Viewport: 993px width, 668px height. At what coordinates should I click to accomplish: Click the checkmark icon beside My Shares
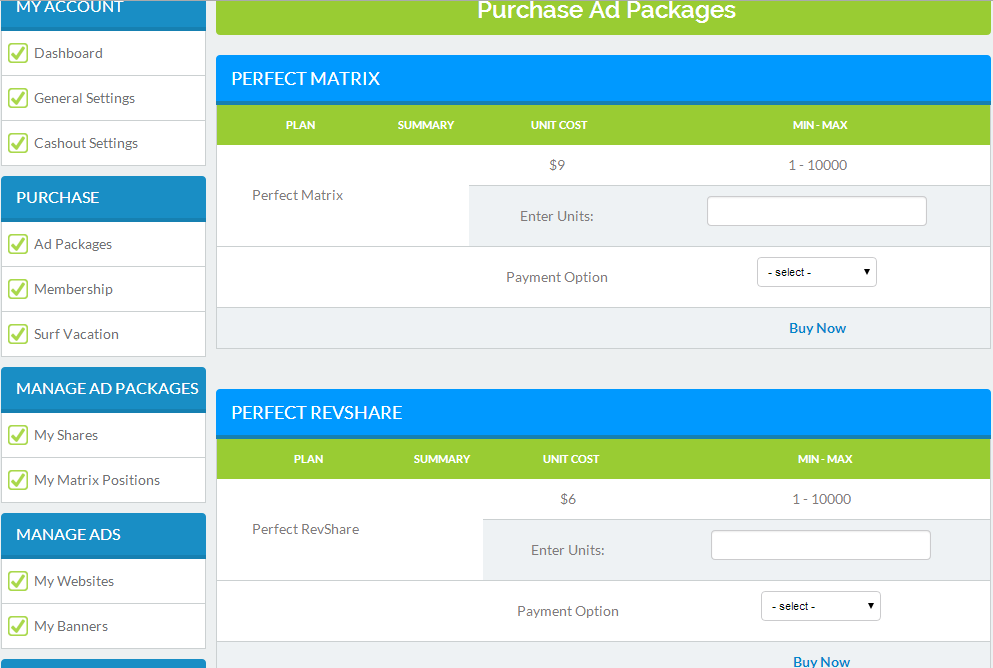18,435
